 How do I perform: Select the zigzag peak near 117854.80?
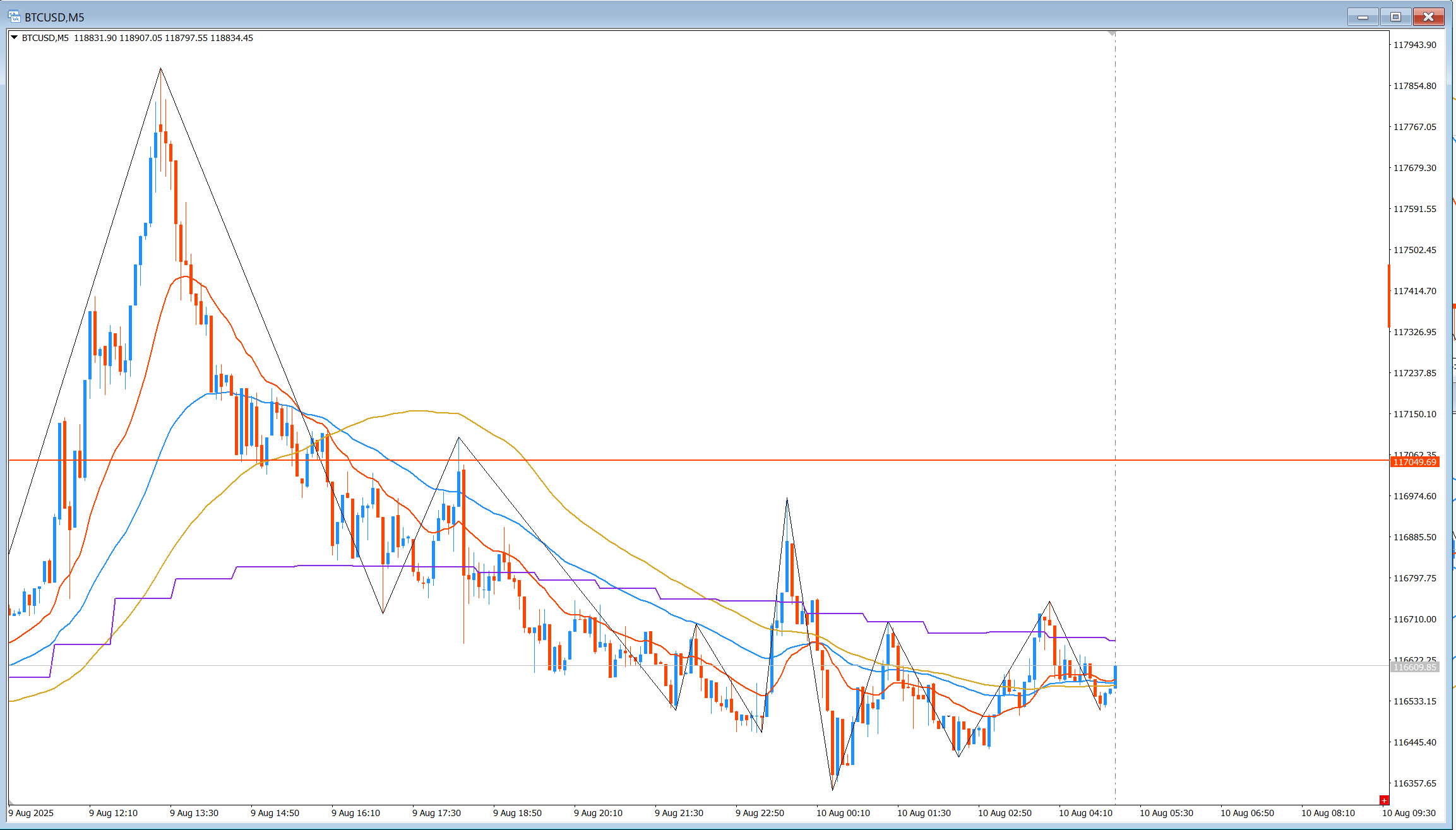click(x=160, y=68)
